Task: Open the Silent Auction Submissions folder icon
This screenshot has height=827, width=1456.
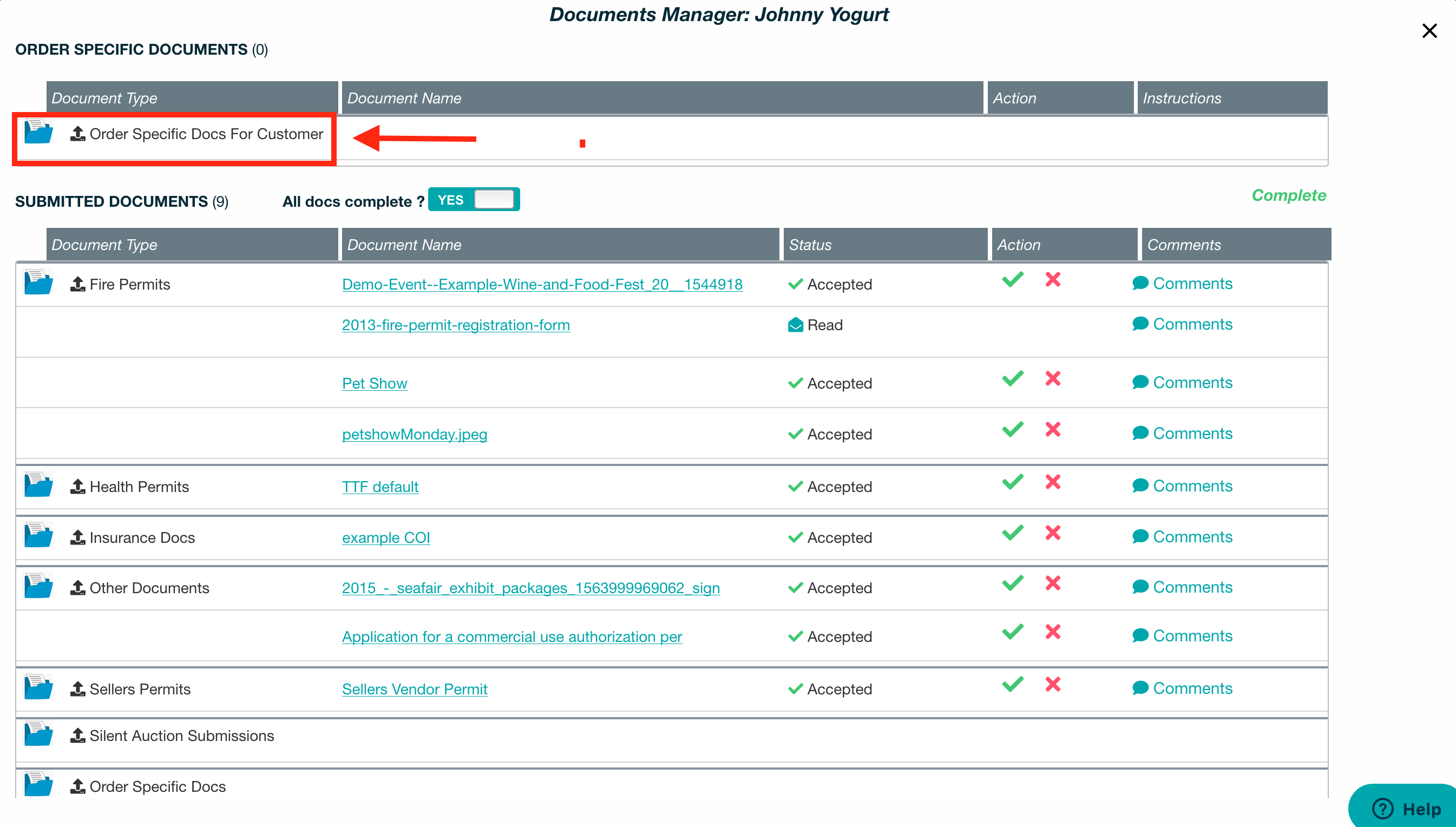Action: 38,733
